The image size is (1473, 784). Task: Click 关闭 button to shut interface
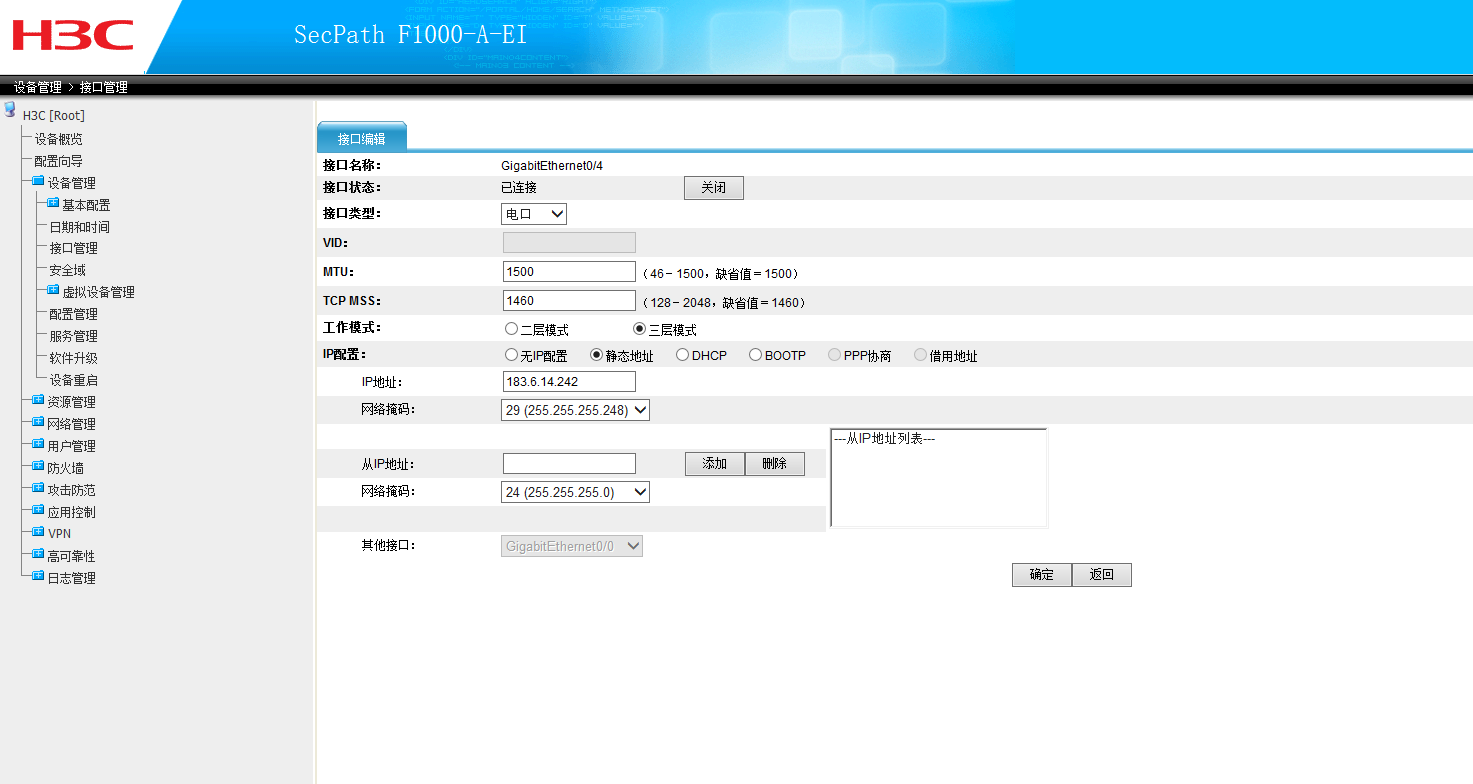pyautogui.click(x=714, y=188)
